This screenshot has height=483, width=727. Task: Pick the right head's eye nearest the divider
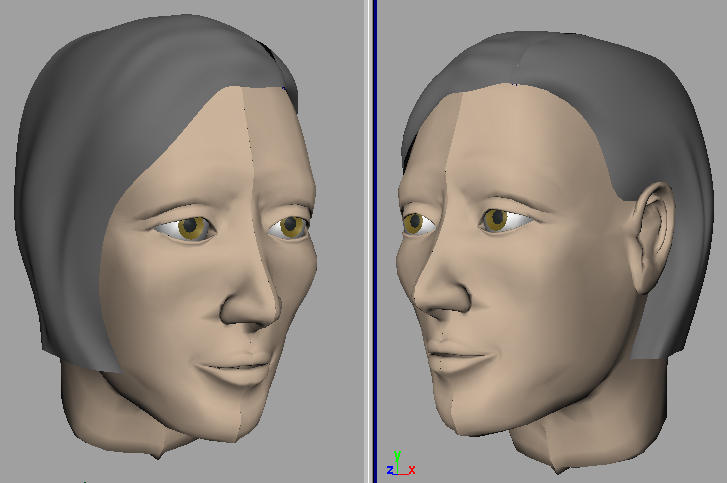(417, 224)
